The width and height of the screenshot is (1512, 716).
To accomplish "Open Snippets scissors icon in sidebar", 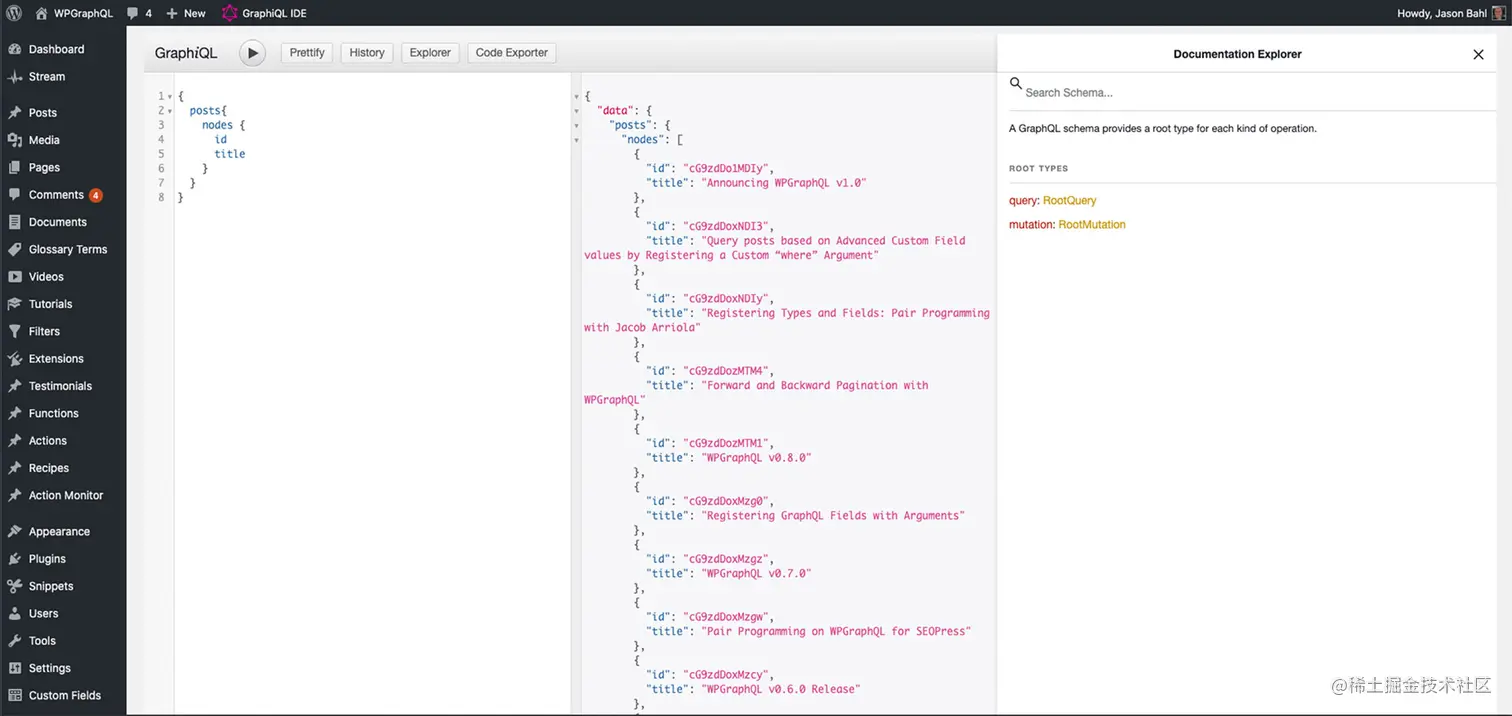I will [14, 586].
